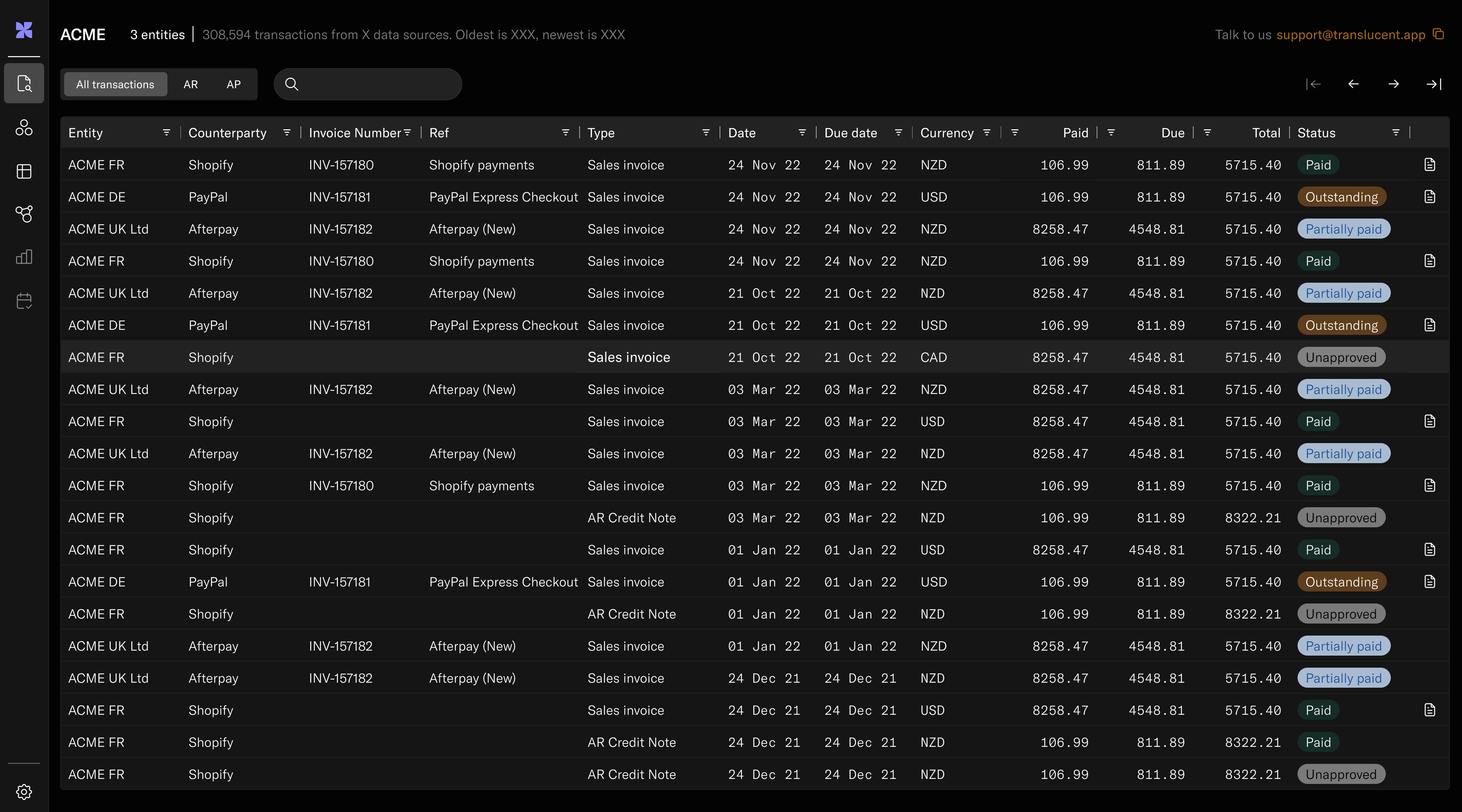Open document icon for first Paid 24 Nov row

[1430, 164]
